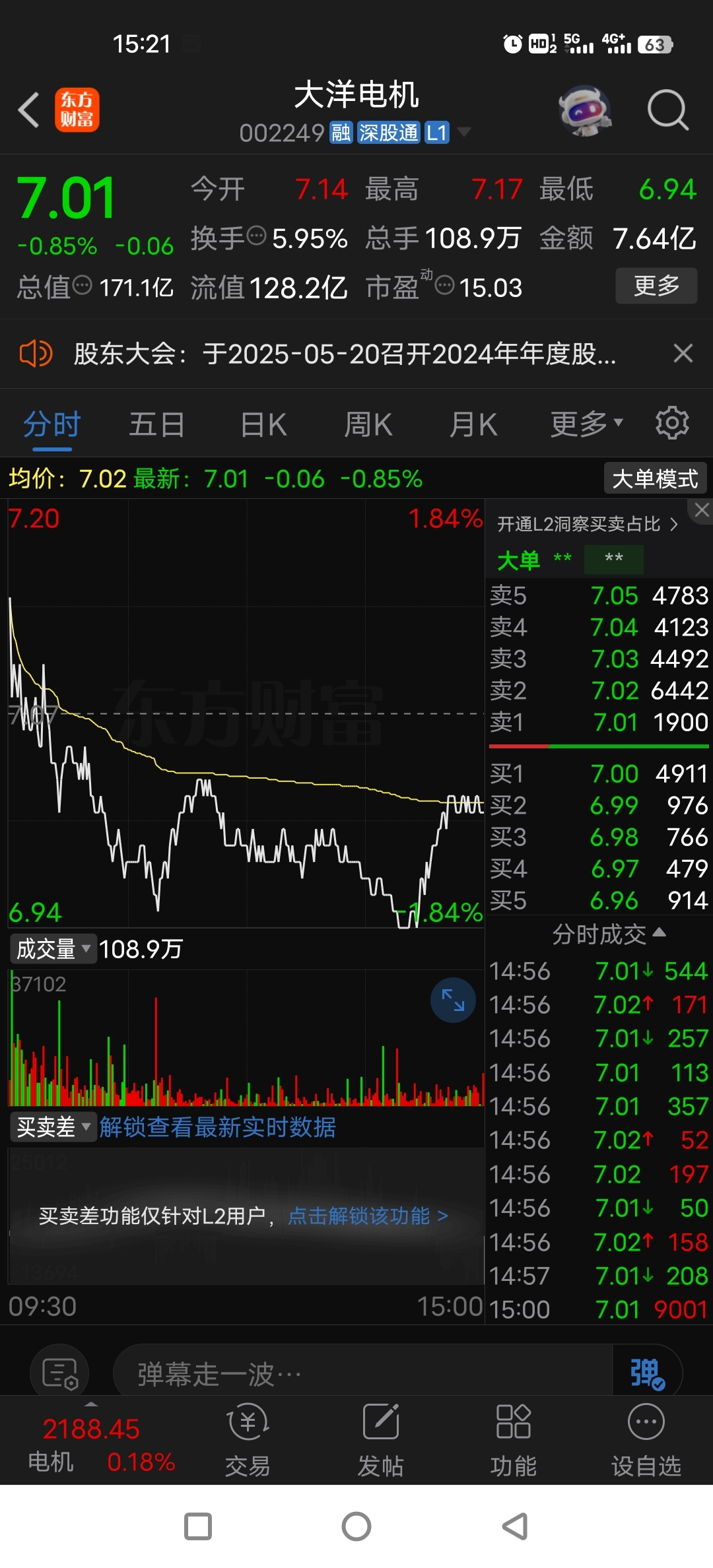Open the danmaku settings list icon
This screenshot has height=1568, width=713.
59,1374
